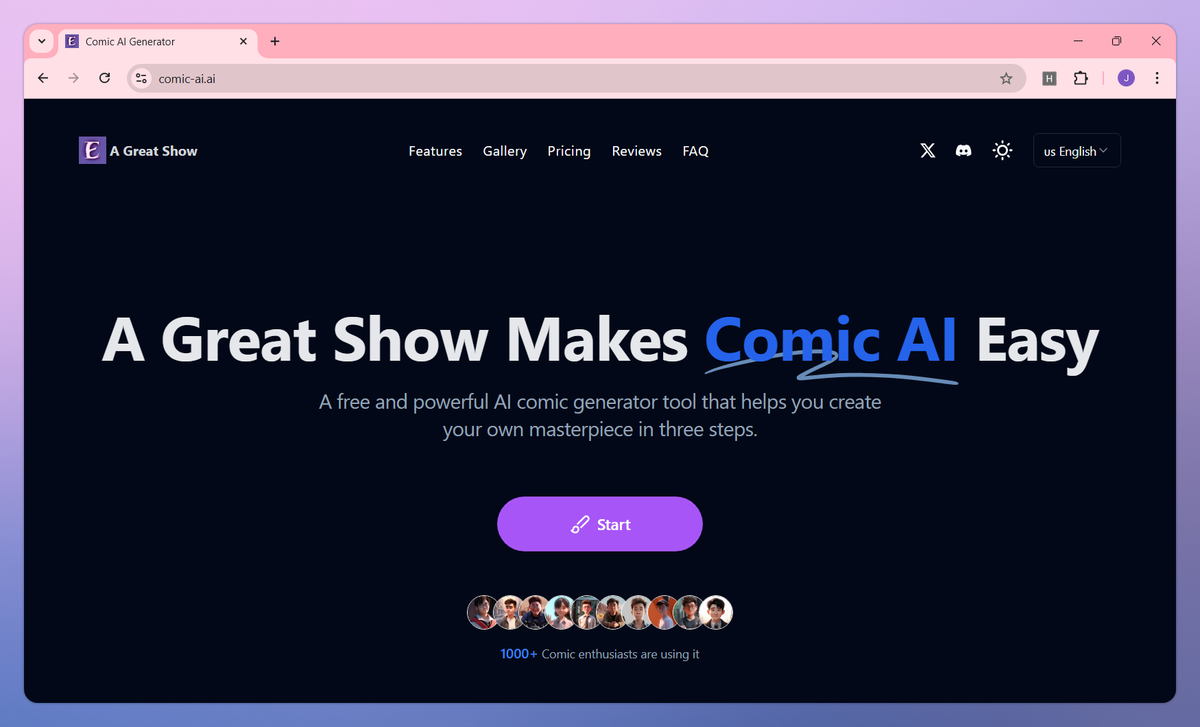Open site information icon in address bar
Image resolution: width=1200 pixels, height=727 pixels.
(141, 78)
